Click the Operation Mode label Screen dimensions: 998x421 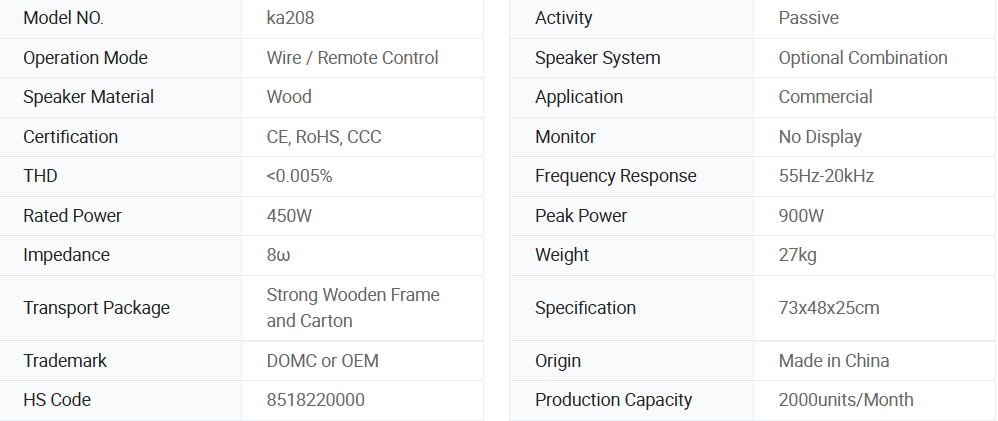click(85, 58)
